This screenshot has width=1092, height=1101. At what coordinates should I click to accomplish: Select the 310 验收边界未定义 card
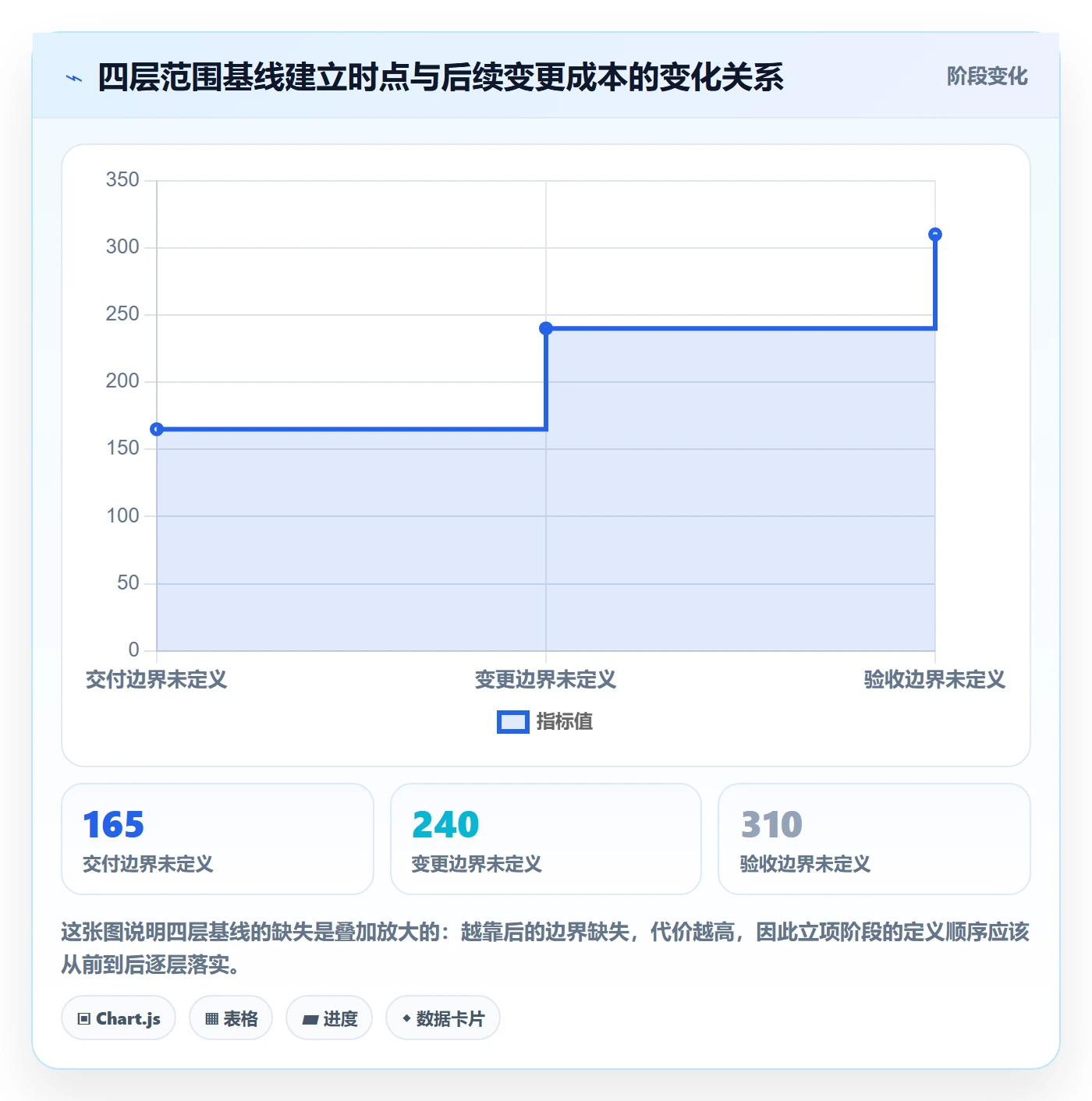click(874, 839)
